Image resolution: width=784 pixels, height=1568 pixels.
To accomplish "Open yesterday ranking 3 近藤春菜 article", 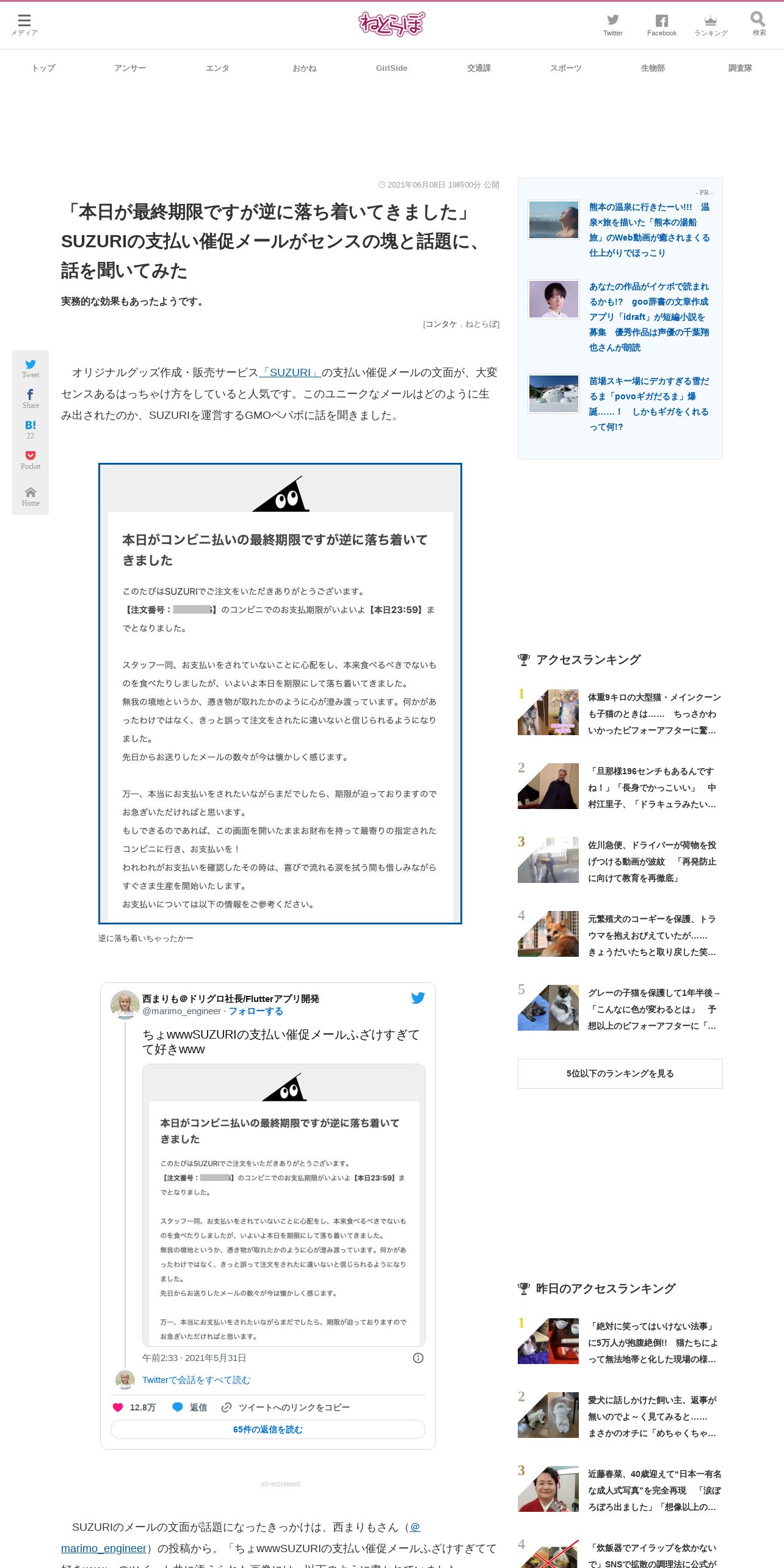I will pos(655,1490).
